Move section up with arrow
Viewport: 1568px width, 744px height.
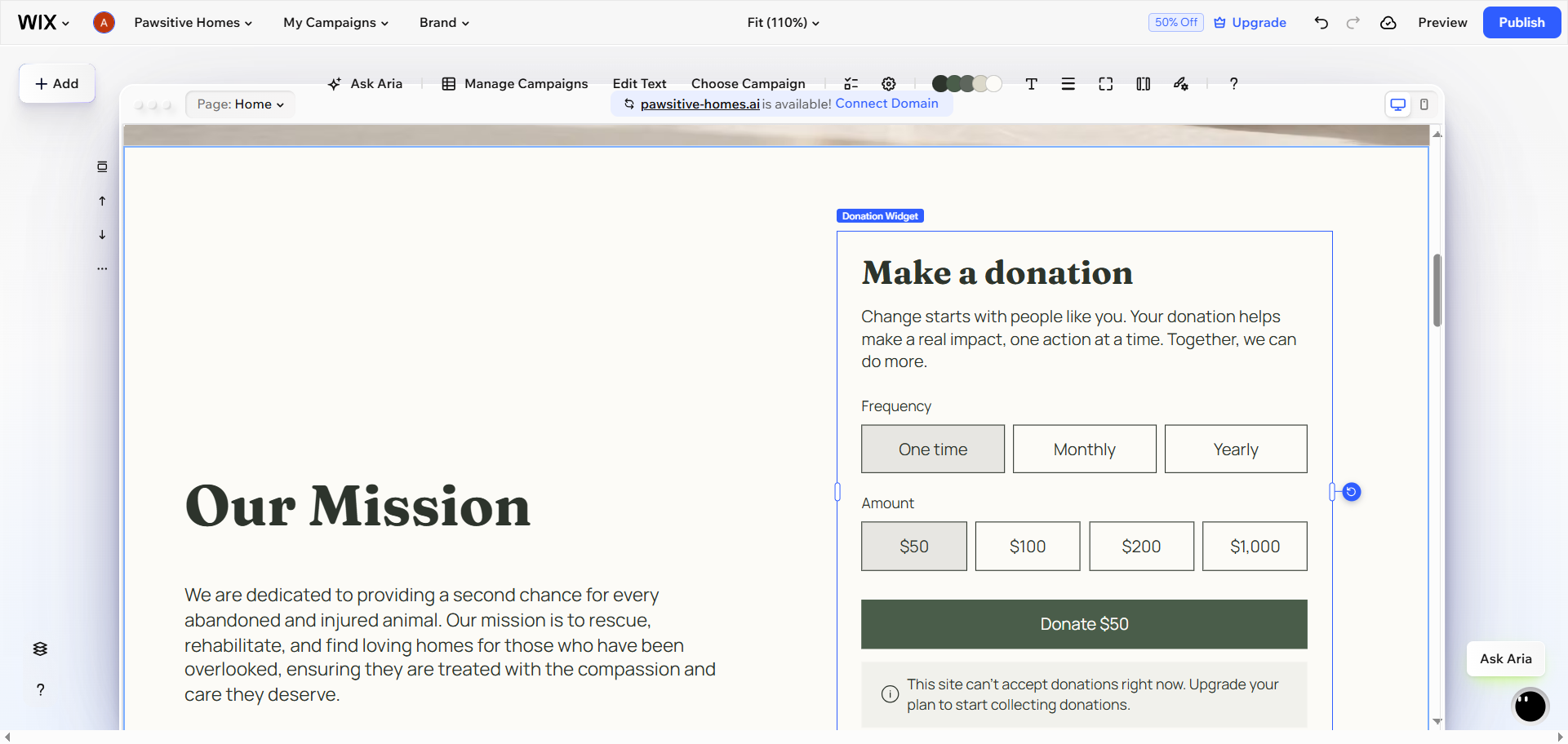pos(102,201)
